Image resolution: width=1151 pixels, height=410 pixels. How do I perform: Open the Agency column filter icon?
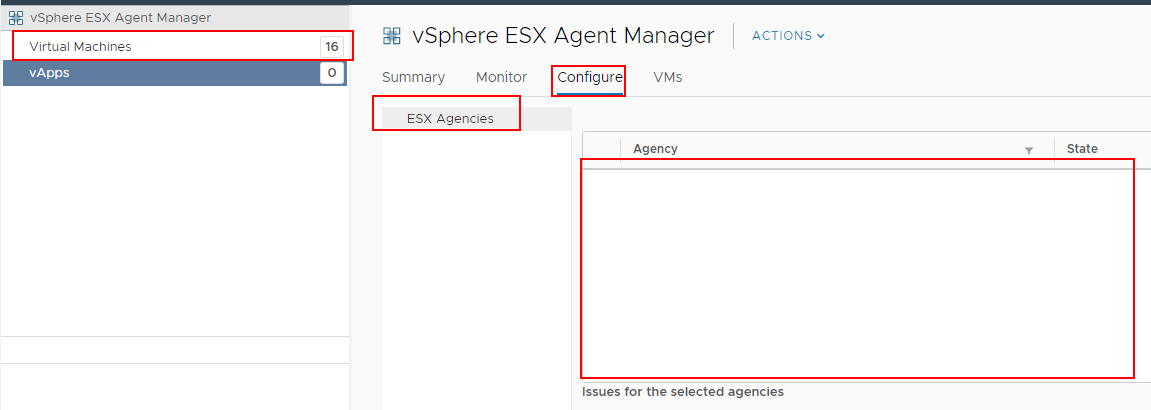1029,150
